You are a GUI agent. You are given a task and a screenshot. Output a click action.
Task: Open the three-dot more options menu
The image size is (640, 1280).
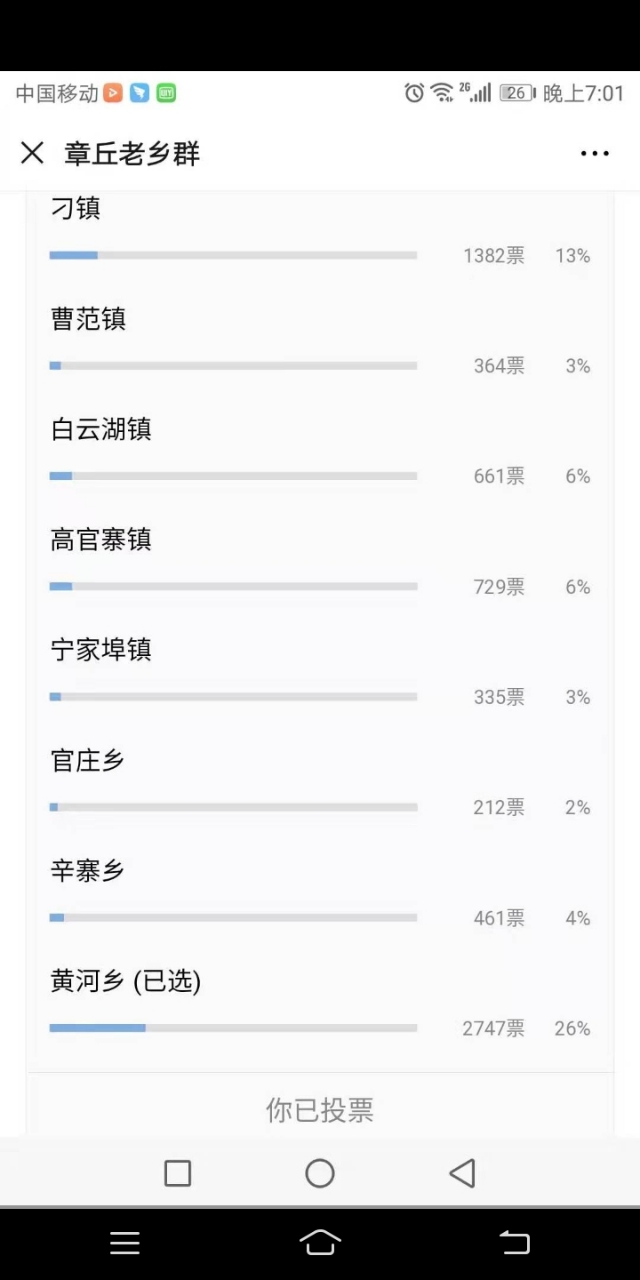click(x=594, y=153)
